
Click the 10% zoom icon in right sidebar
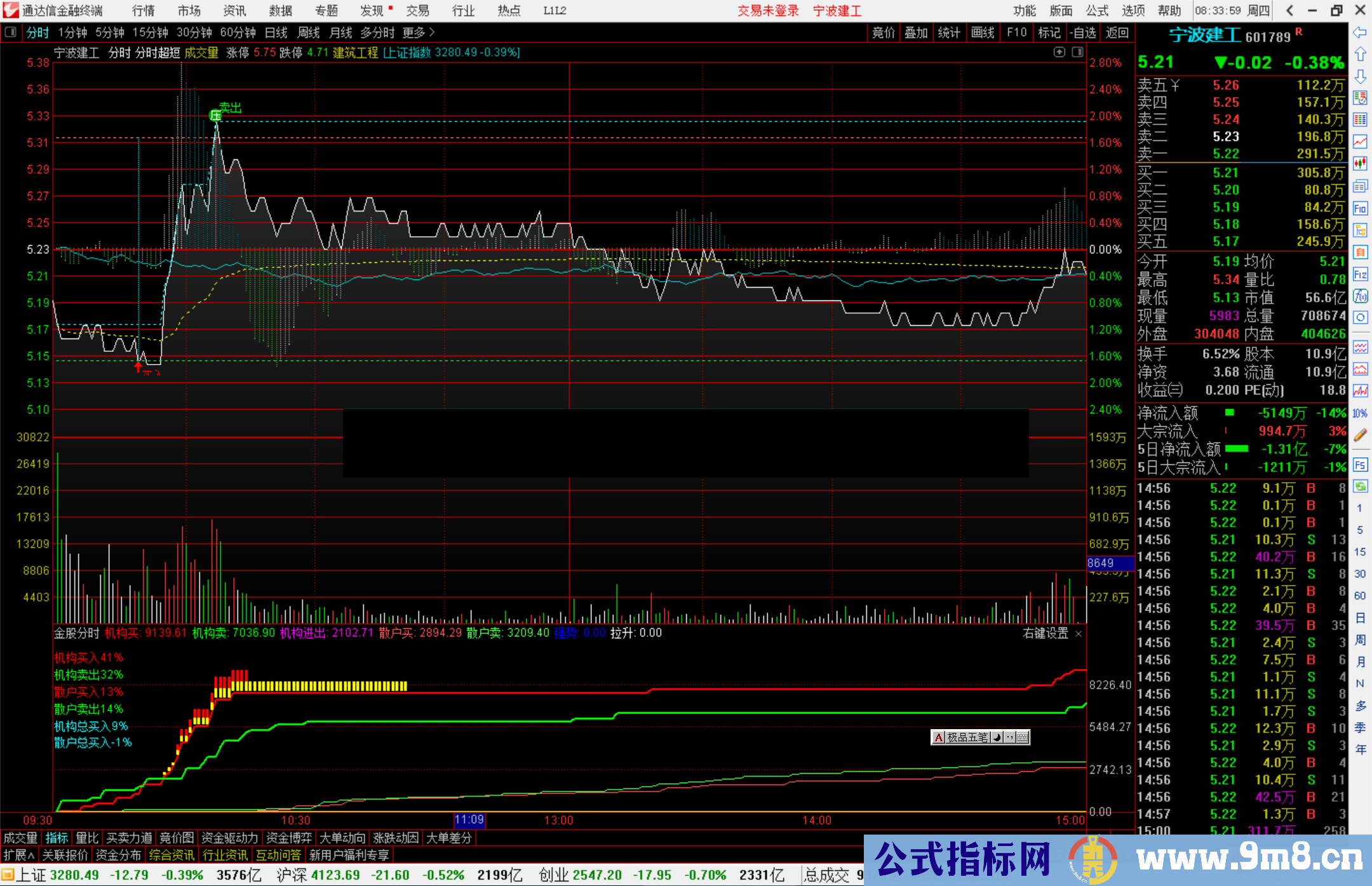(1361, 412)
